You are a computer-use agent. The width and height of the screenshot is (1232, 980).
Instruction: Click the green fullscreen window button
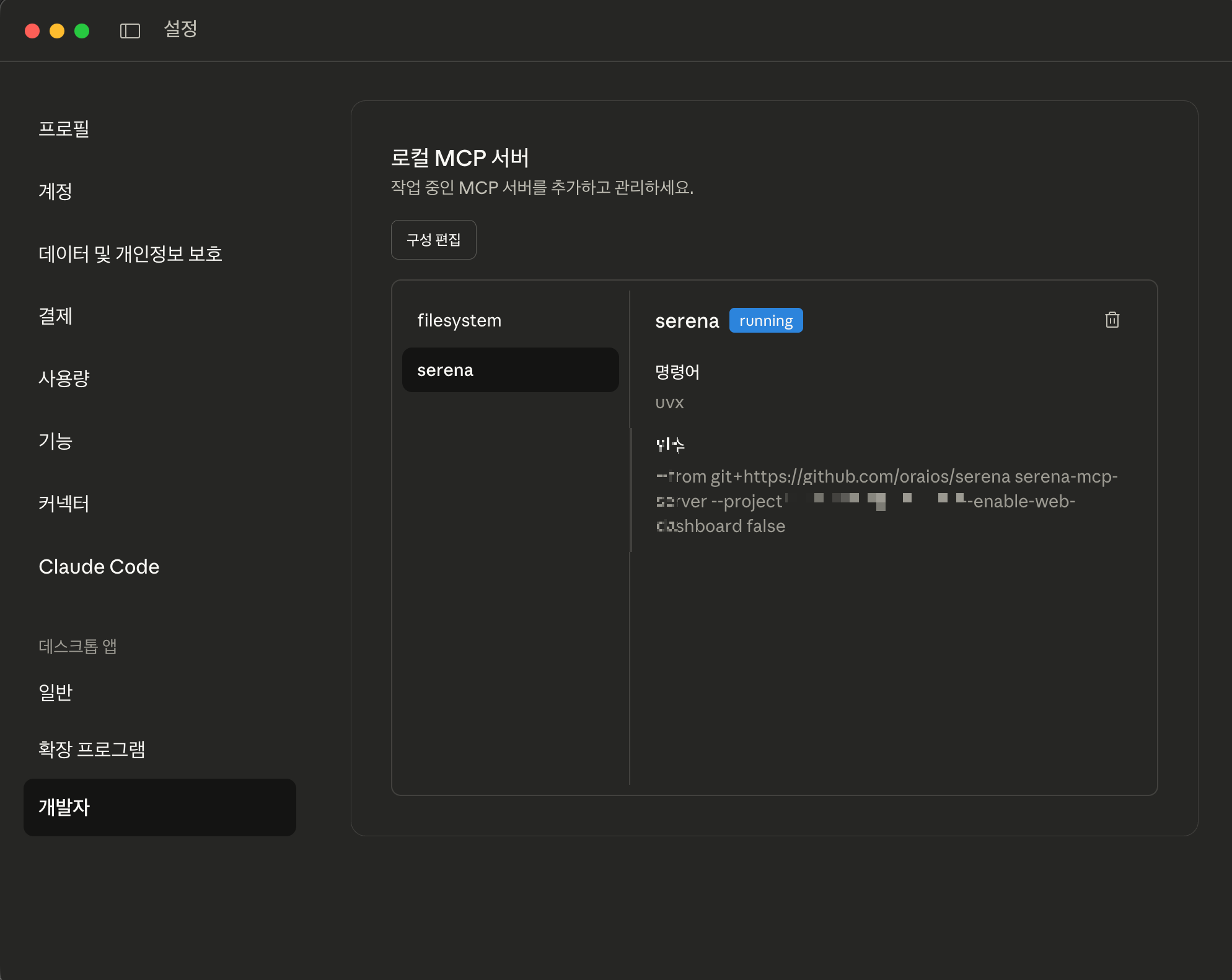tap(82, 31)
